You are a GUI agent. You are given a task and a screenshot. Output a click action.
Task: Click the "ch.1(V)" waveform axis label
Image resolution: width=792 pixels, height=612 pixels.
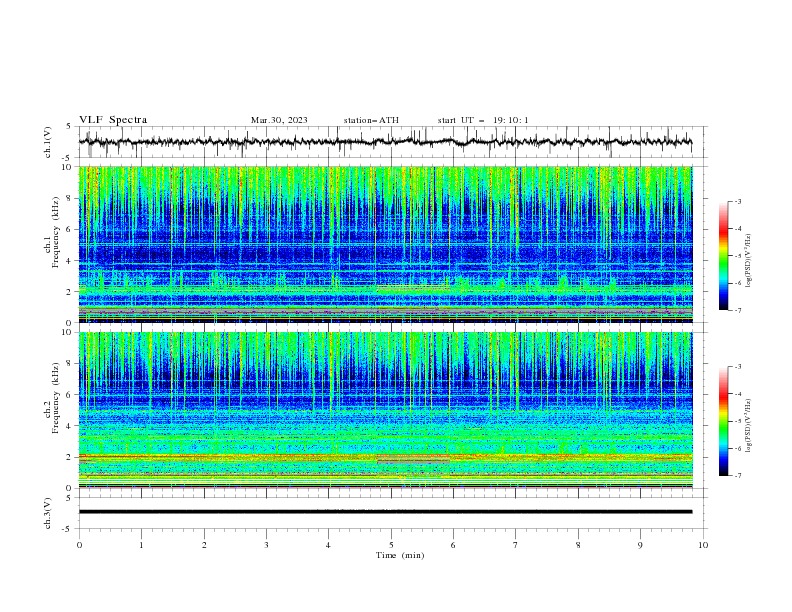point(48,142)
